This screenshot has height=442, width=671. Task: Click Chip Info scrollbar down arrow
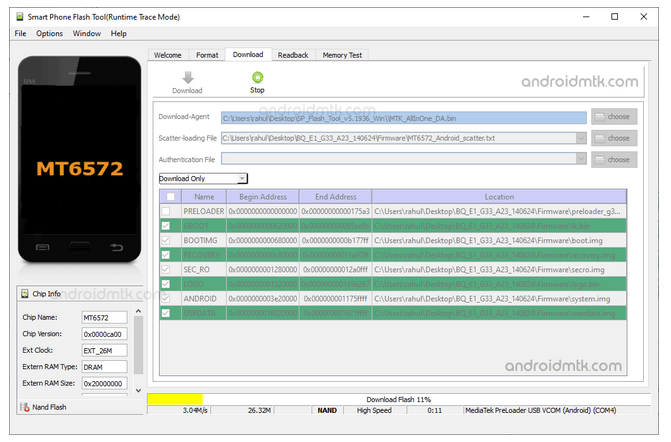pos(138,390)
